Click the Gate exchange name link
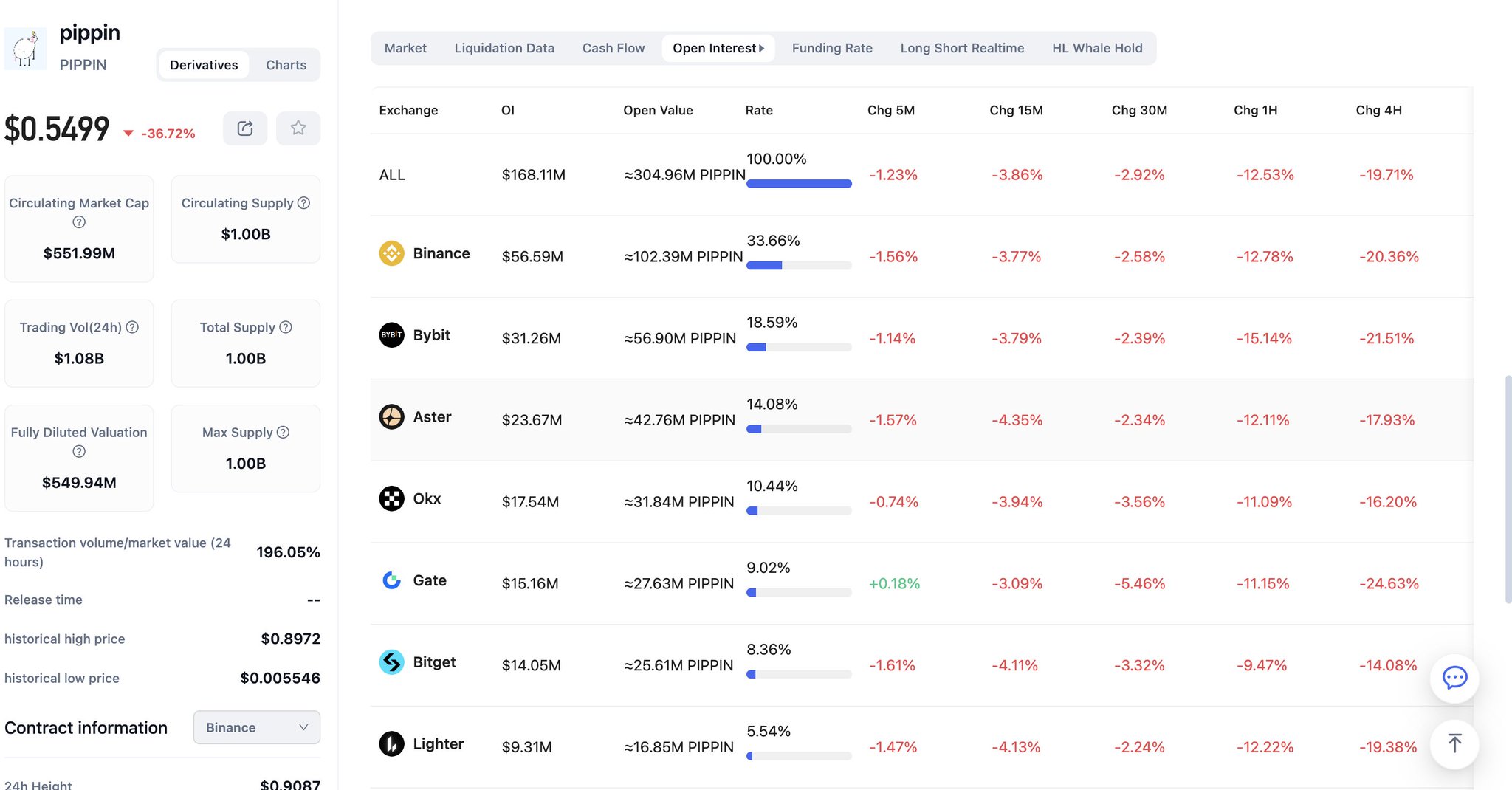Screen dimensions: 1512x790 tap(430, 580)
